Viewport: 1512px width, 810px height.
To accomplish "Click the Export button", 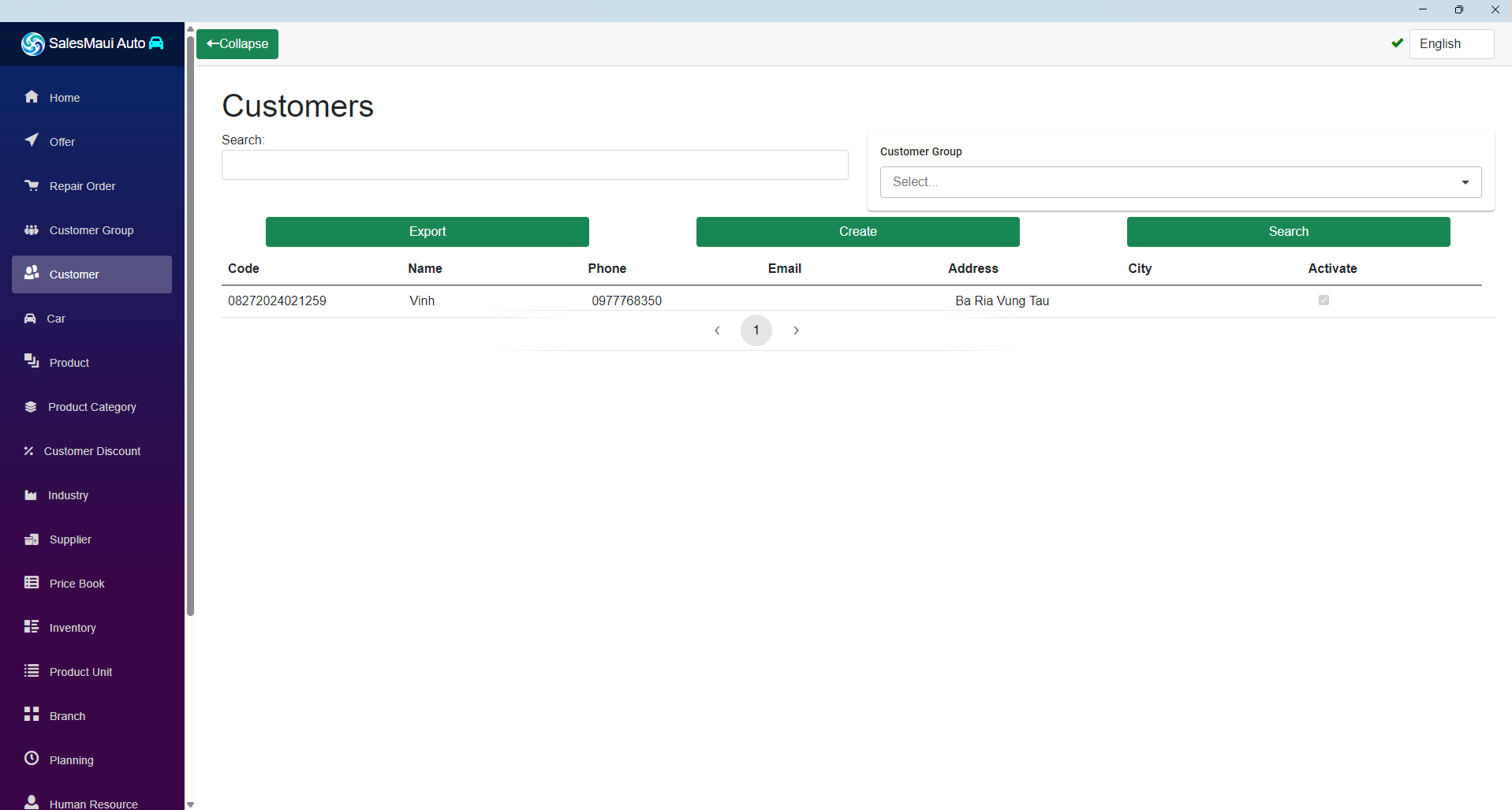I will tap(427, 232).
